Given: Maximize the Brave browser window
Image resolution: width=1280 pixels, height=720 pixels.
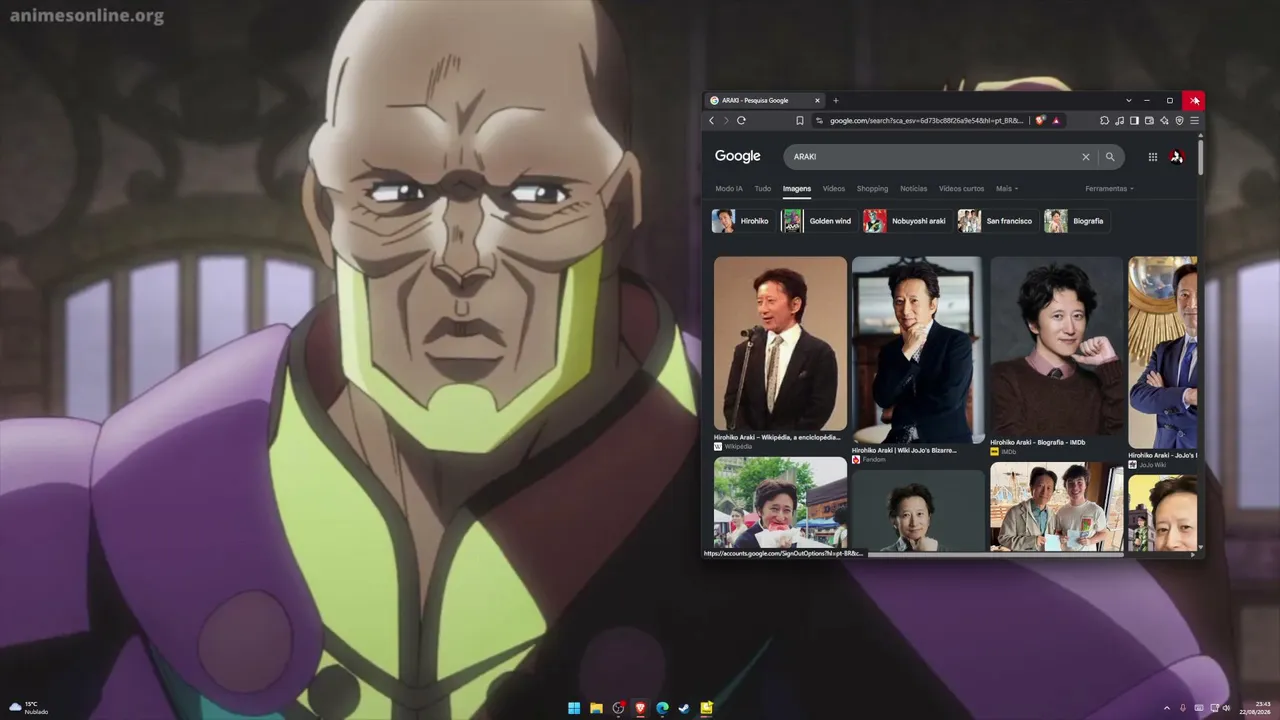Looking at the screenshot, I should point(1170,100).
